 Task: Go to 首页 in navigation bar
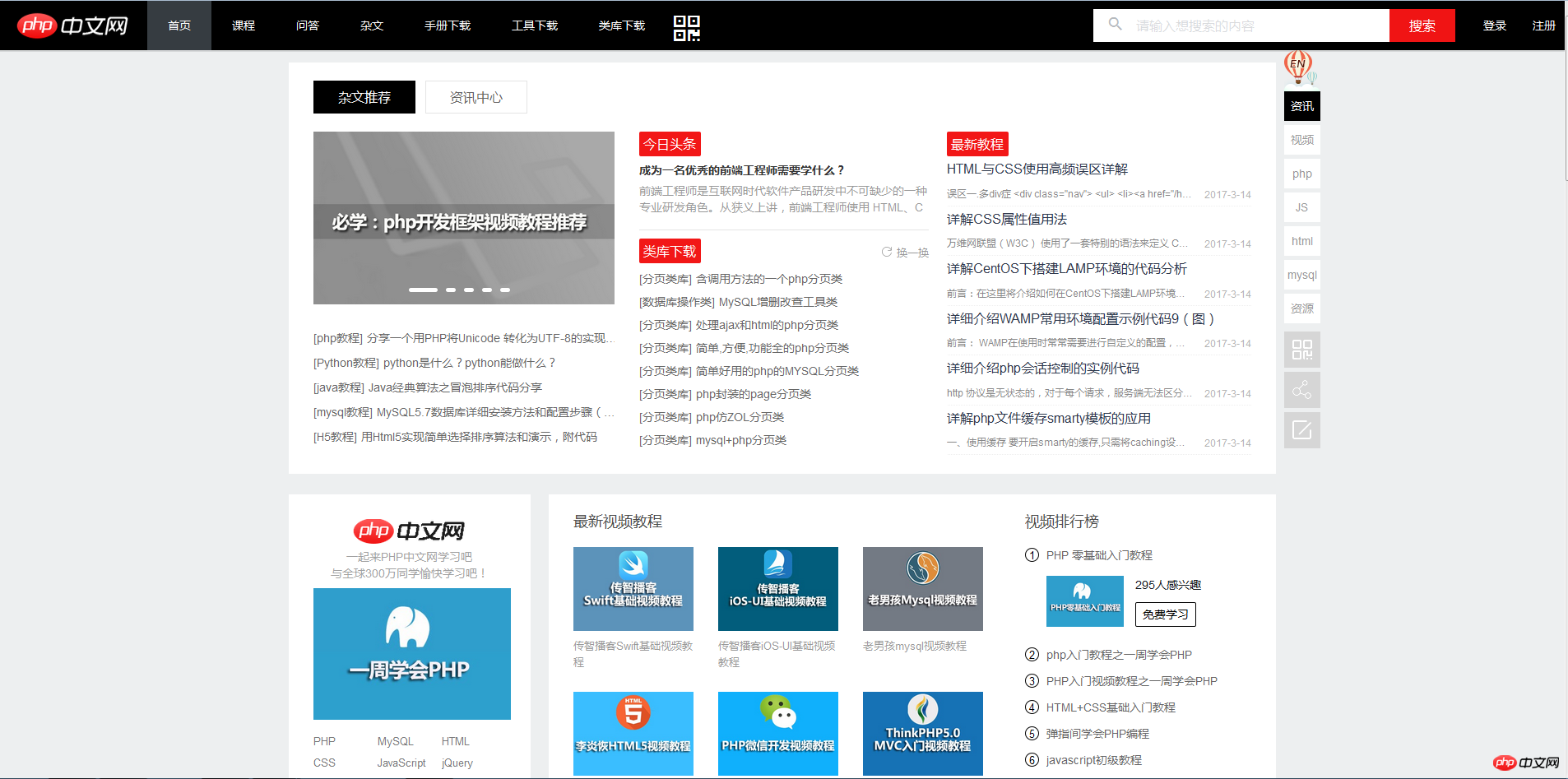pos(179,26)
